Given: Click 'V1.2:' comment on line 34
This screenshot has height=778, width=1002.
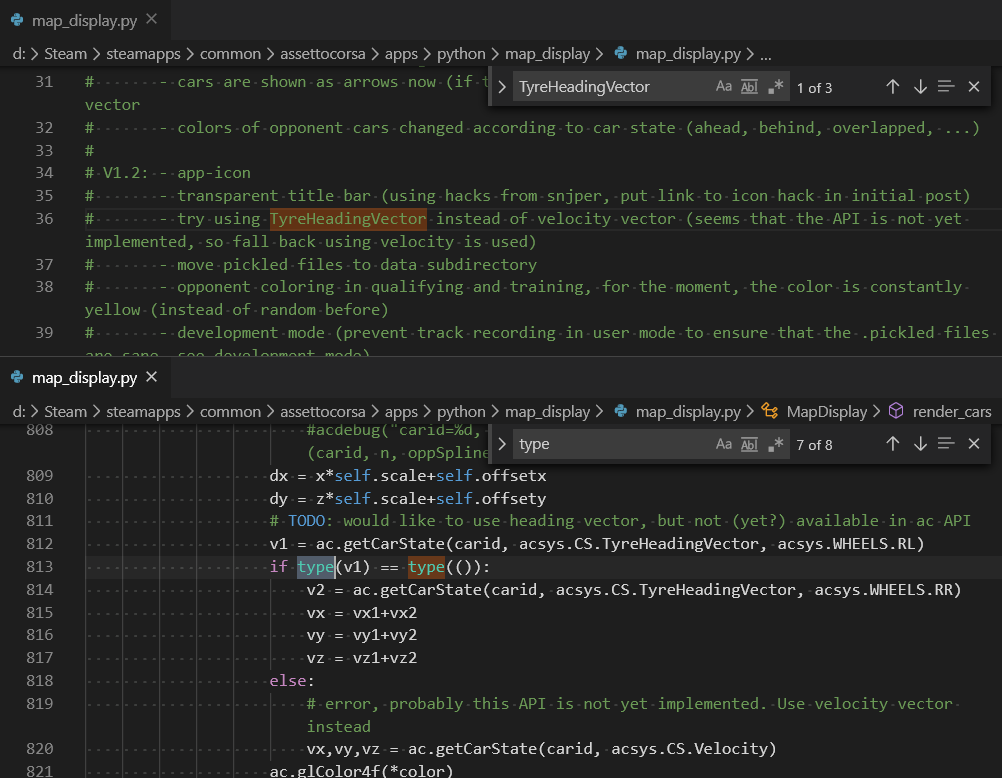Looking at the screenshot, I should (126, 173).
